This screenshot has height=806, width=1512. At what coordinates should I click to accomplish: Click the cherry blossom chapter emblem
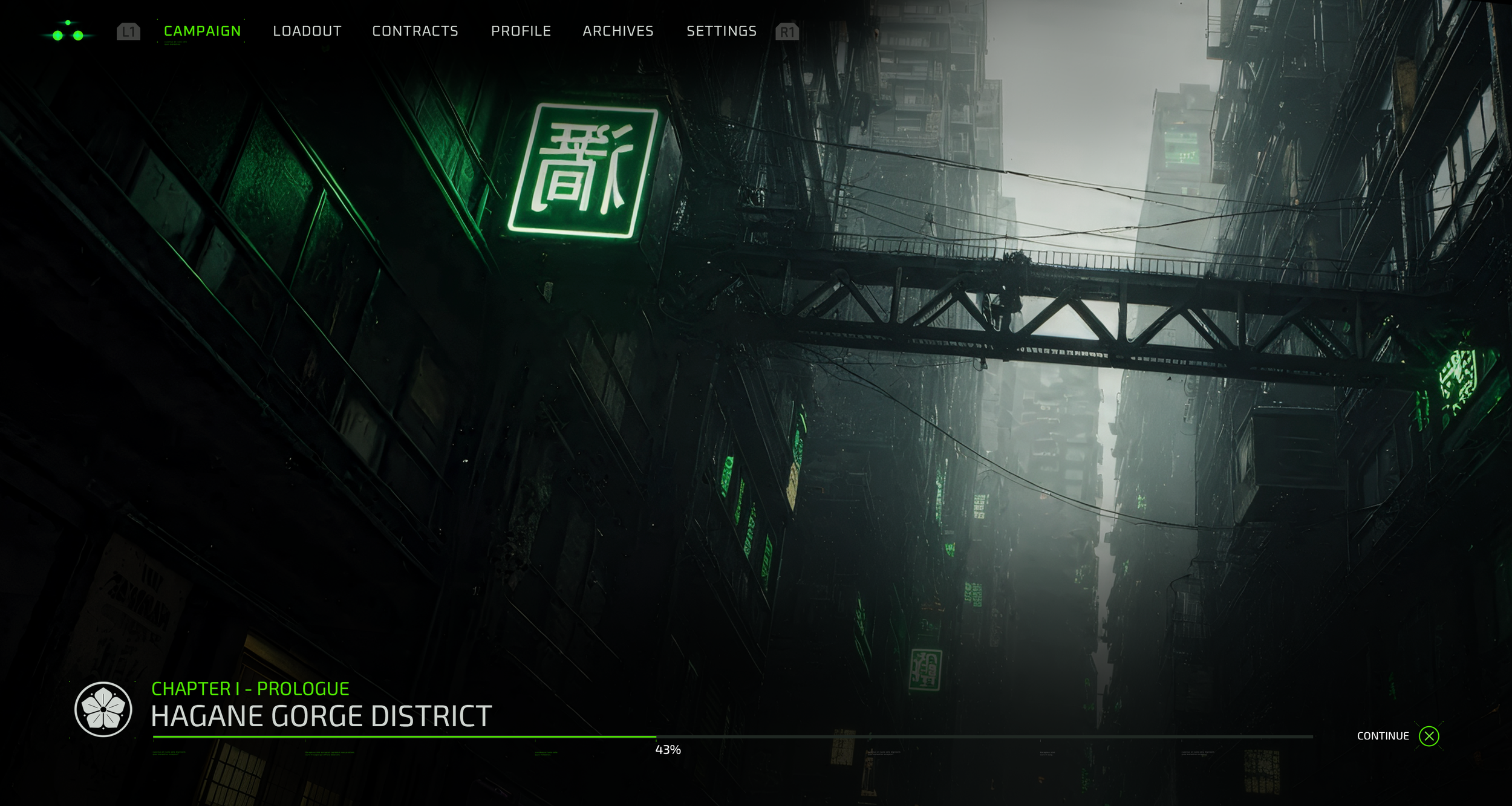click(x=103, y=709)
